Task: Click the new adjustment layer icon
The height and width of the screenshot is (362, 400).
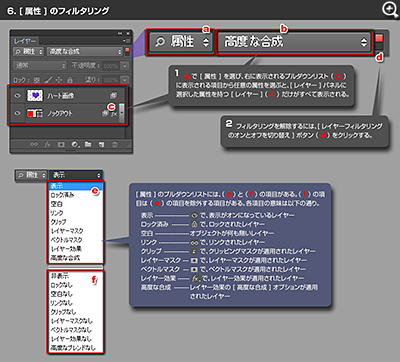Action: [75, 144]
